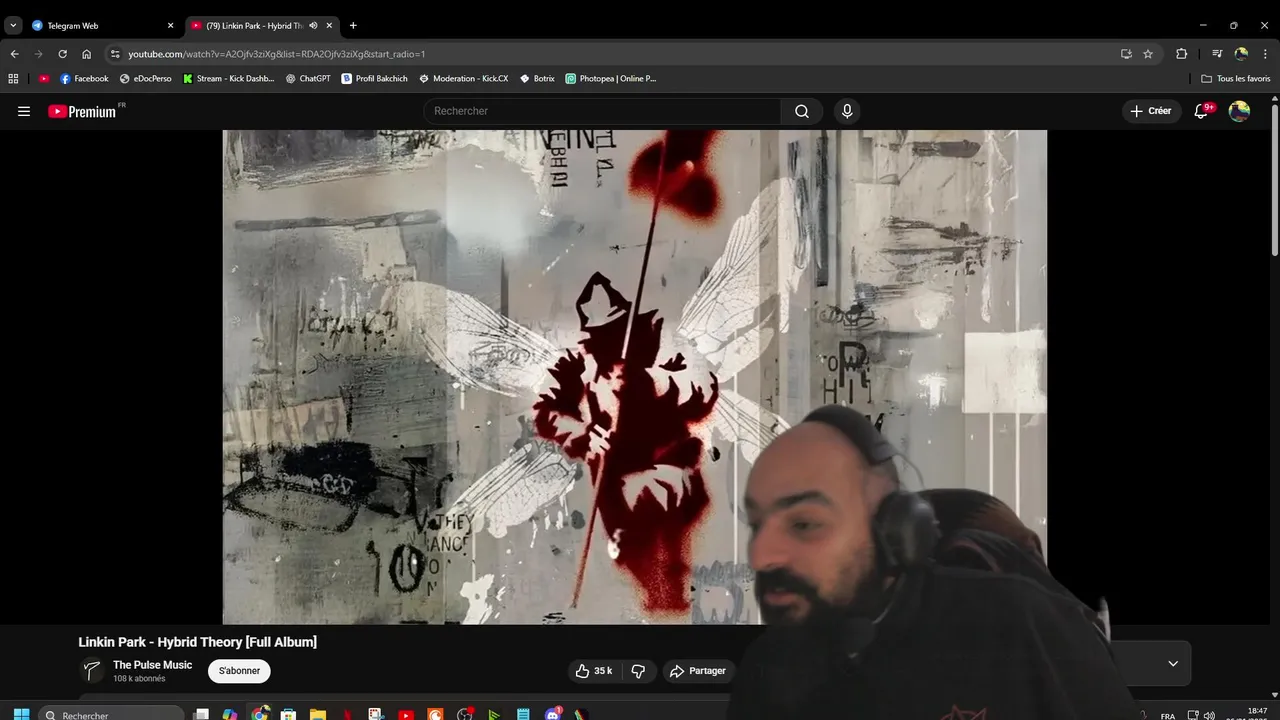Go back with browser back arrow

tap(14, 54)
